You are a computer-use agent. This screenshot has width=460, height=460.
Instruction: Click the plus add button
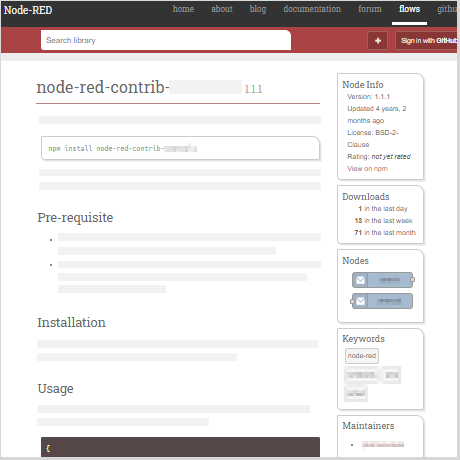(x=378, y=41)
